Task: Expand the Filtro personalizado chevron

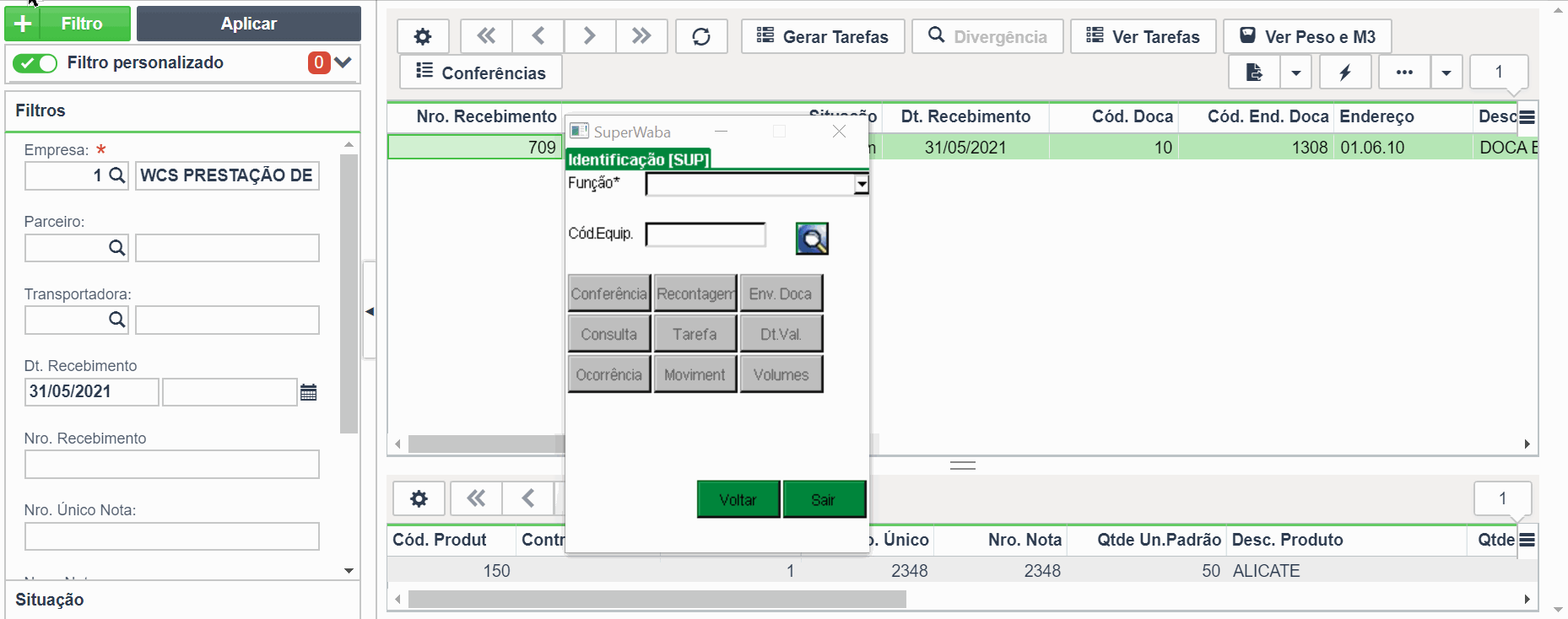Action: coord(343,62)
